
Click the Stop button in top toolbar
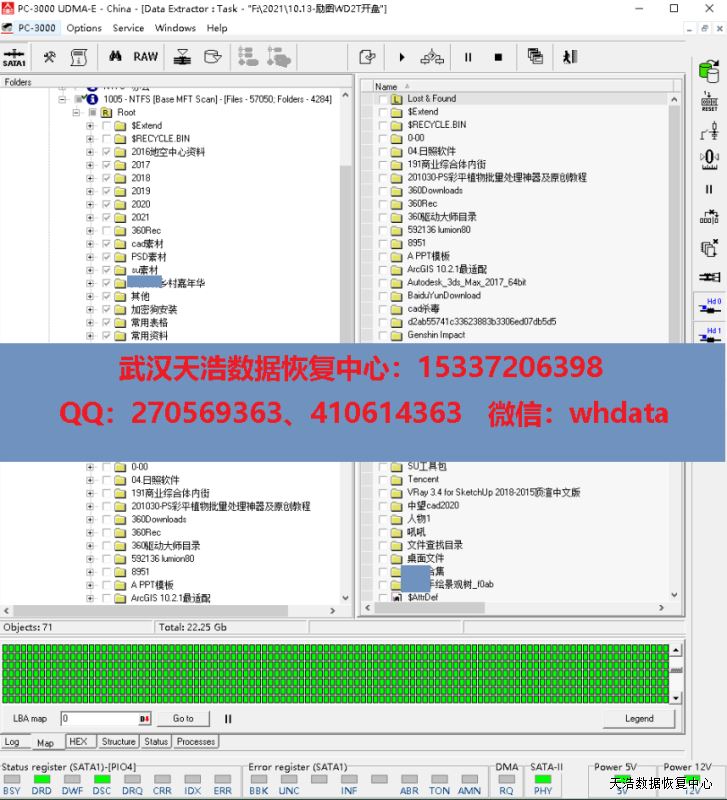tap(498, 57)
